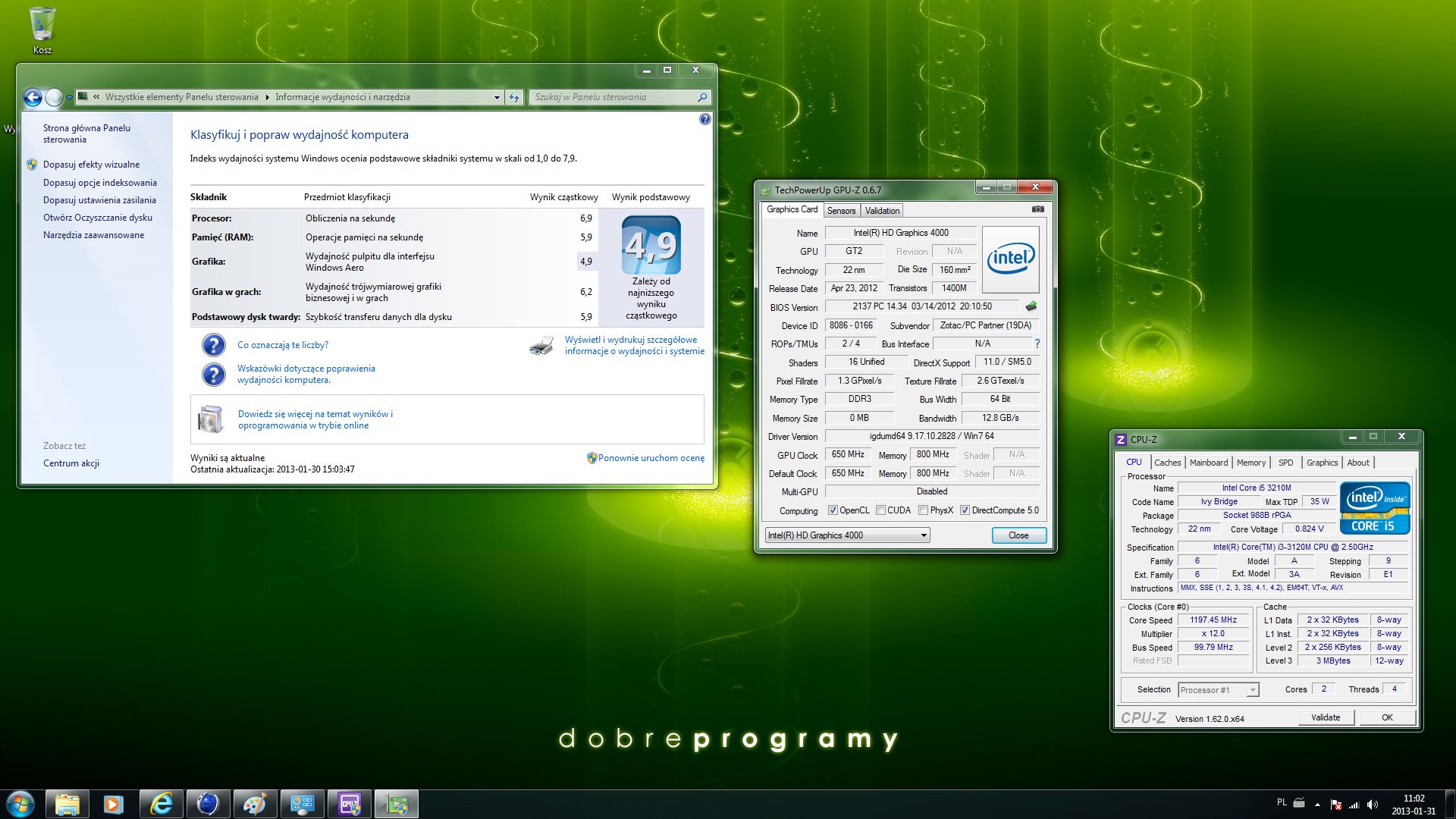1456x819 pixels.
Task: Click the Bus Interface question mark icon
Action: 1037,344
